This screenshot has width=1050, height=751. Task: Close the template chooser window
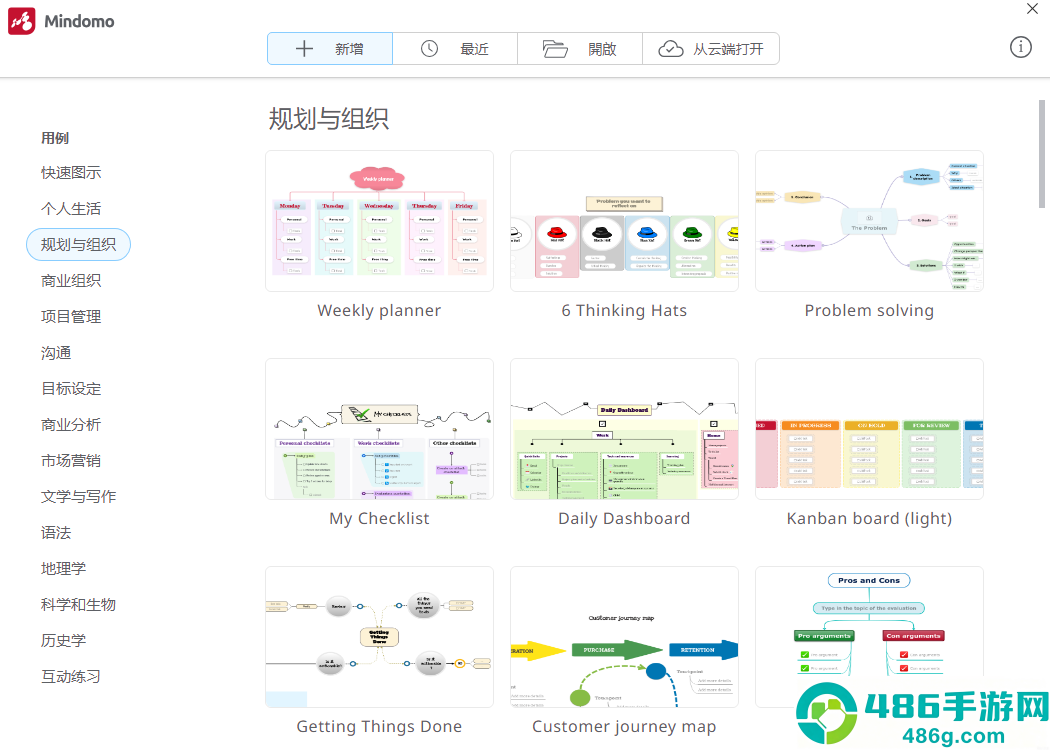pos(1032,8)
